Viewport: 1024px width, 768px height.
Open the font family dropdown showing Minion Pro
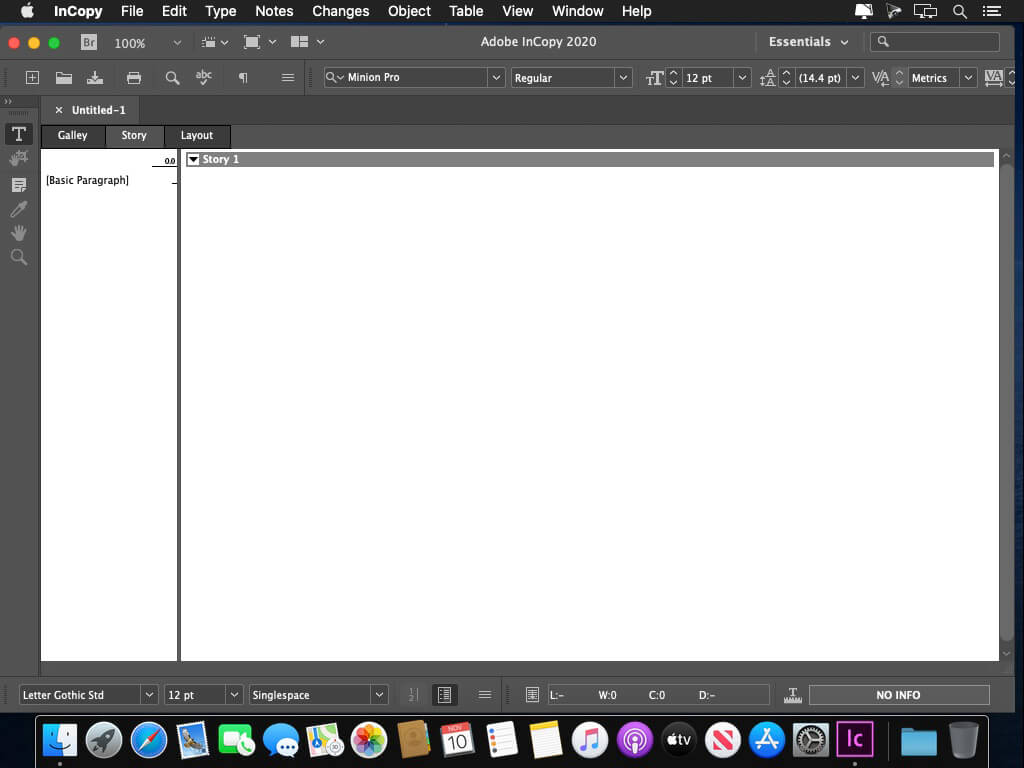[x=497, y=77]
